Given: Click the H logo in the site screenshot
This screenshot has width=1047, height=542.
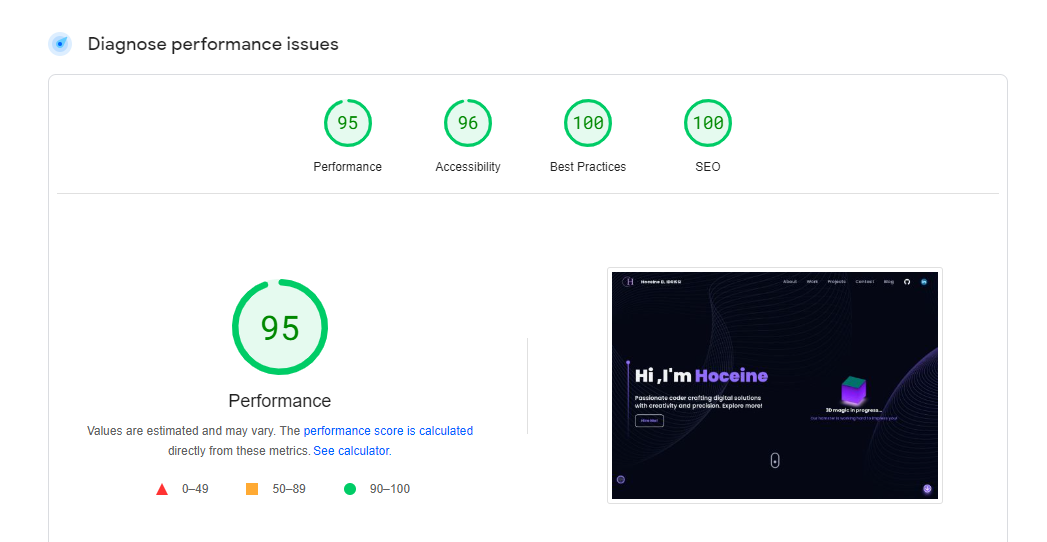Looking at the screenshot, I should pos(628,282).
